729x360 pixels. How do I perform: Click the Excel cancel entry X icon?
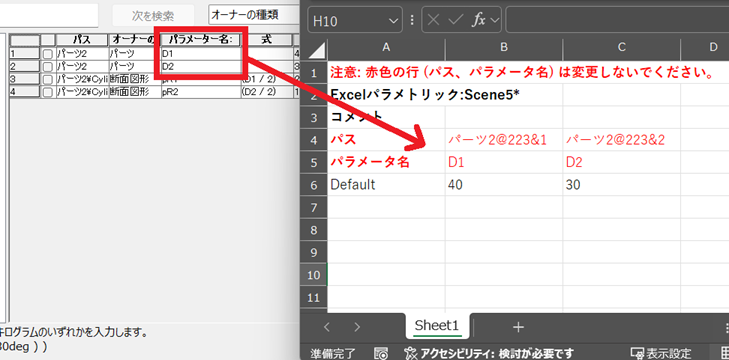tap(433, 20)
